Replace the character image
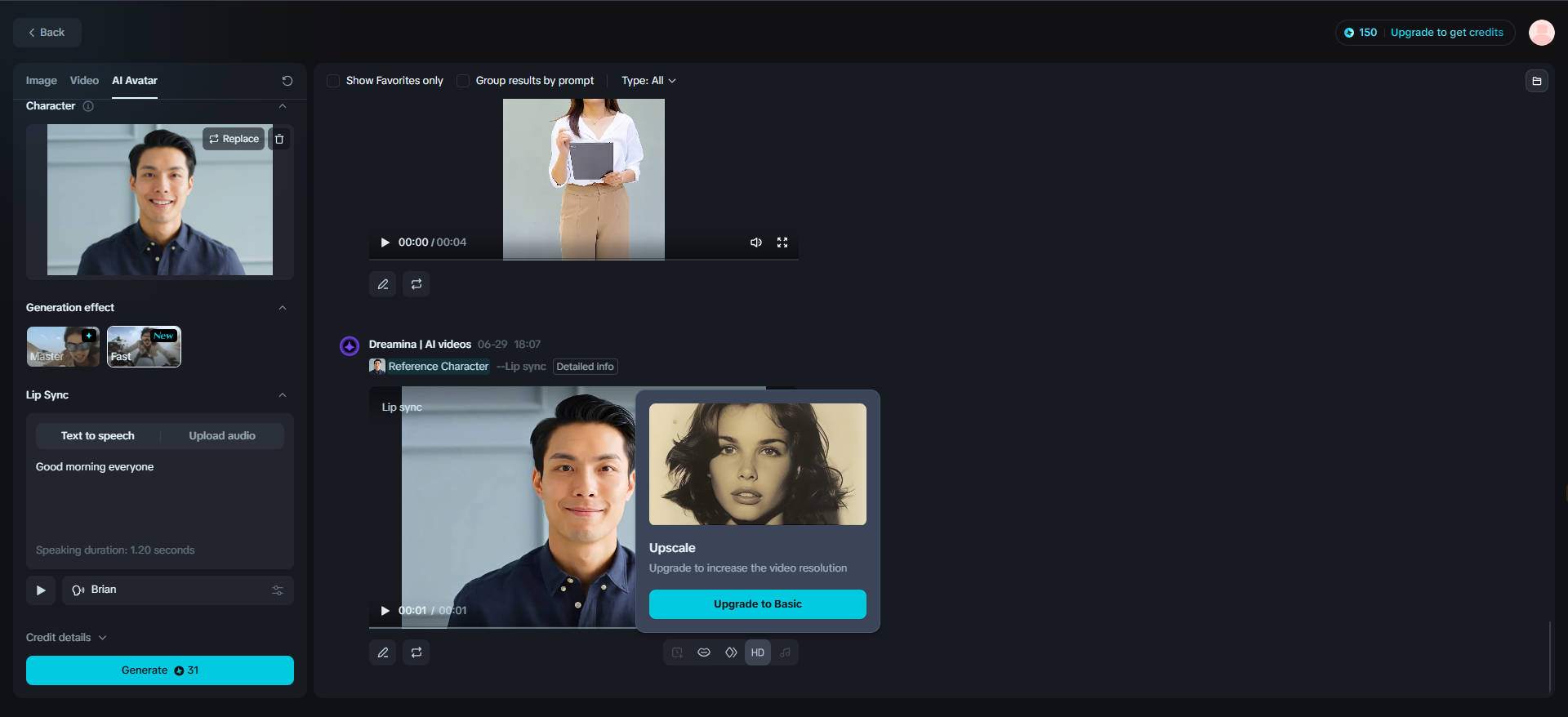The height and width of the screenshot is (717, 1568). 234,139
